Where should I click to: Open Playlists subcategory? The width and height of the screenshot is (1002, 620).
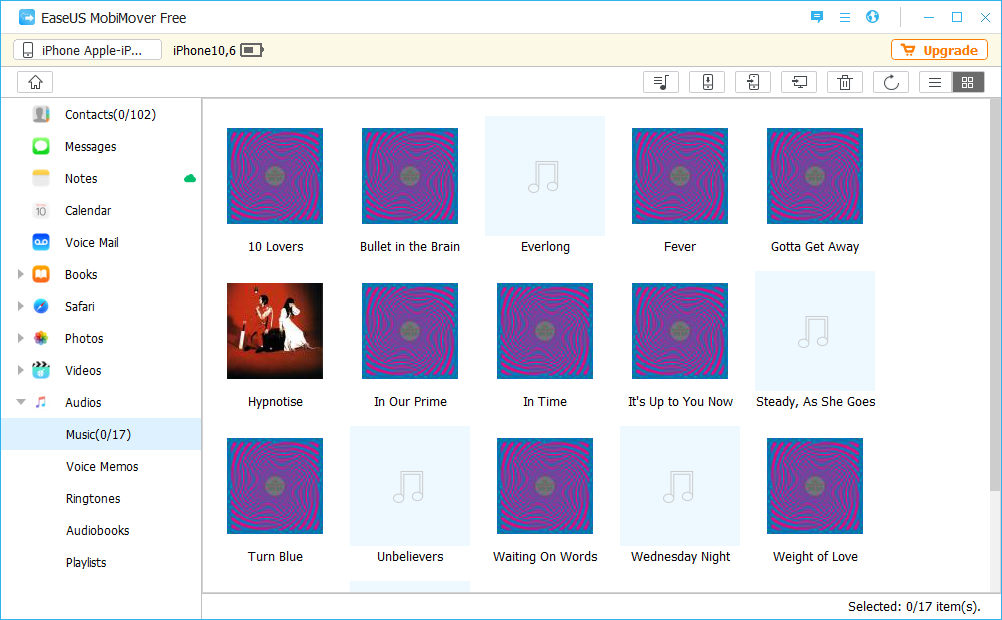click(x=86, y=562)
